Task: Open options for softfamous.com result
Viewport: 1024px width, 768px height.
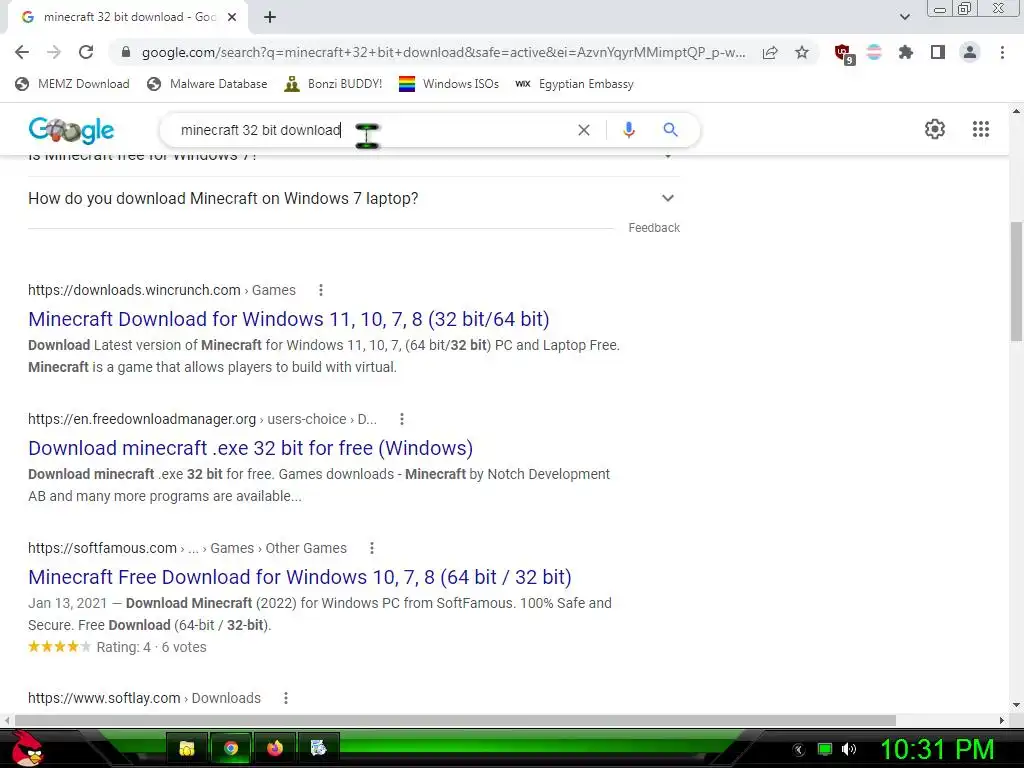Action: pyautogui.click(x=372, y=548)
